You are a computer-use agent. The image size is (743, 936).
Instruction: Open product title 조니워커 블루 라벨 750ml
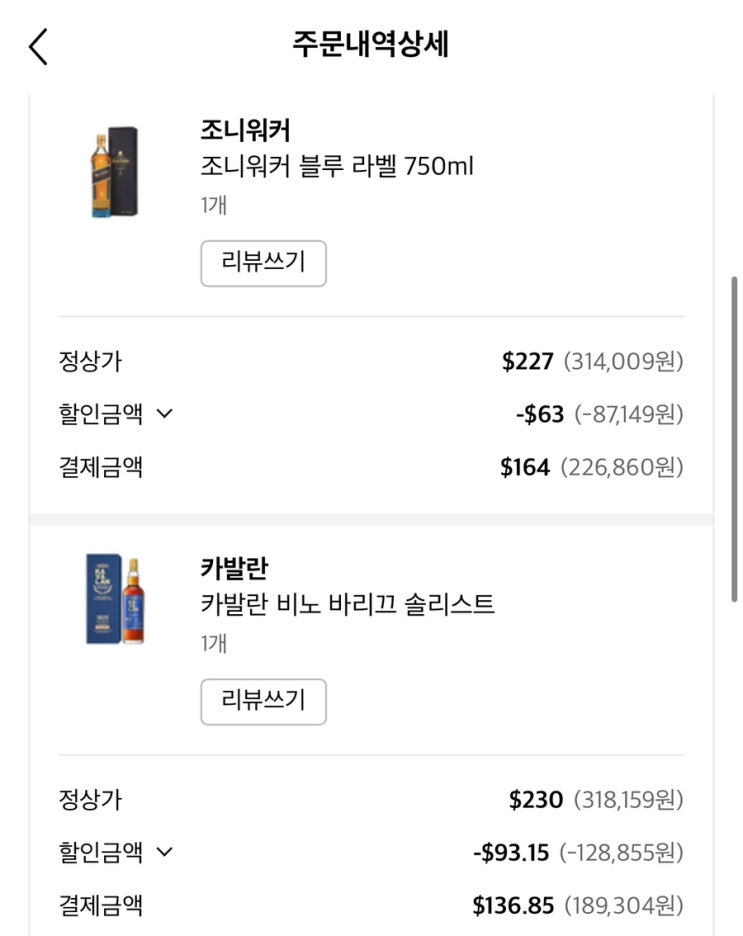337,166
